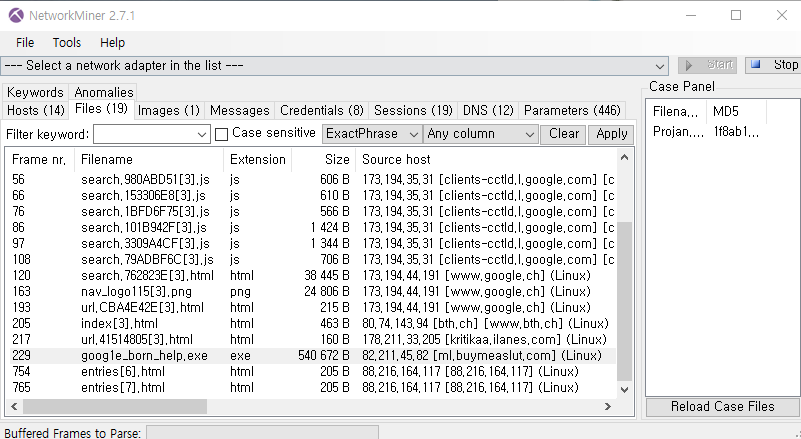Screen dimensions: 801x439
Task: Open the File menu
Action: pos(25,42)
